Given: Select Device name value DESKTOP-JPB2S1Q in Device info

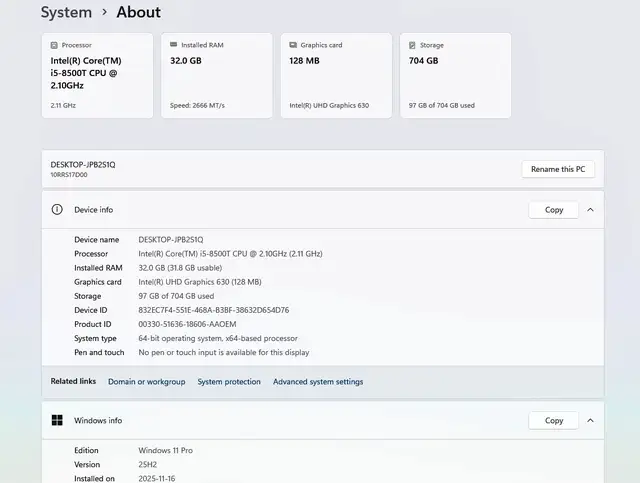Looking at the screenshot, I should [171, 240].
